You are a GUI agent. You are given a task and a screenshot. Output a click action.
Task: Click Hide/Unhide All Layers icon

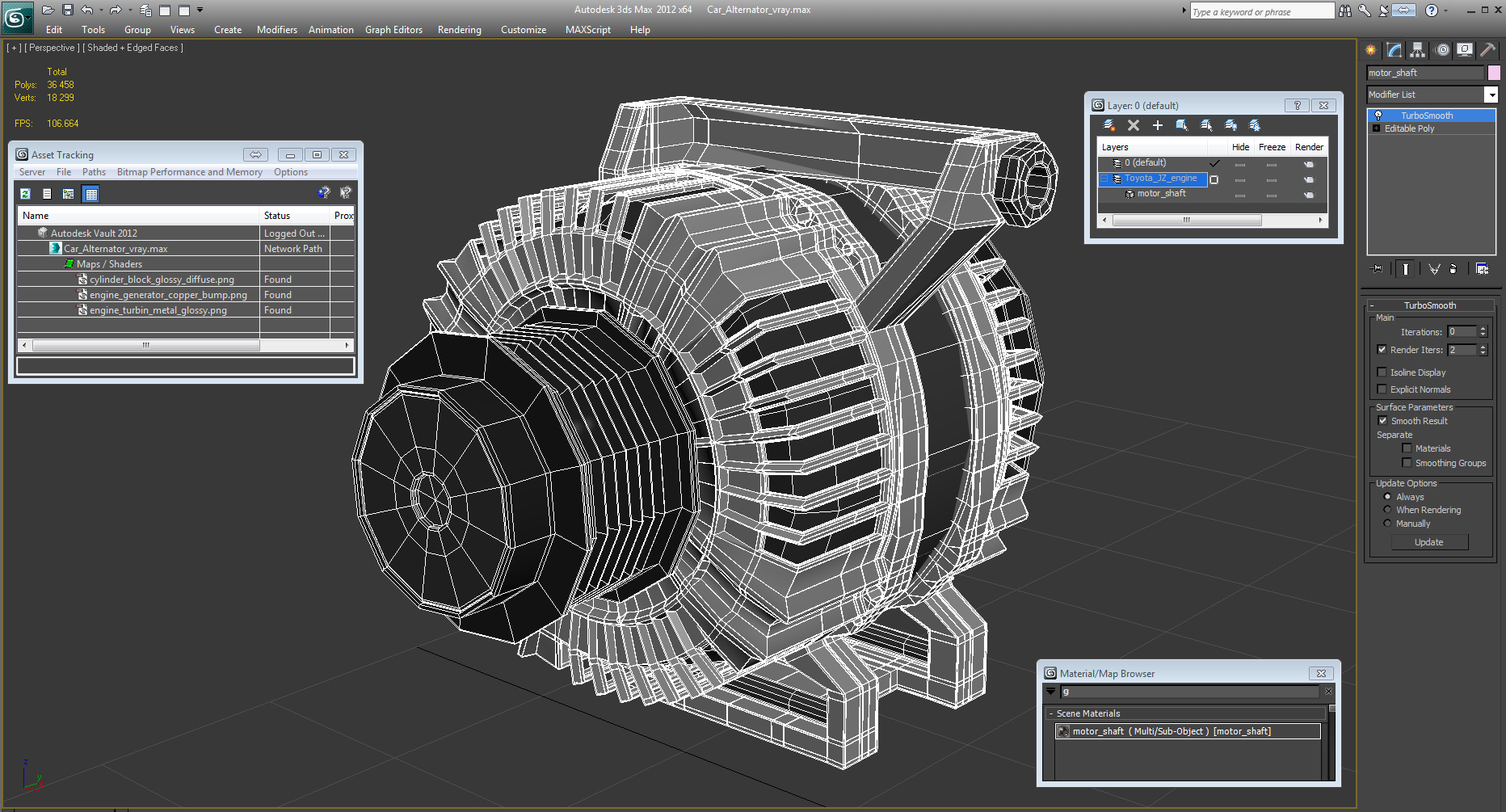point(1230,125)
